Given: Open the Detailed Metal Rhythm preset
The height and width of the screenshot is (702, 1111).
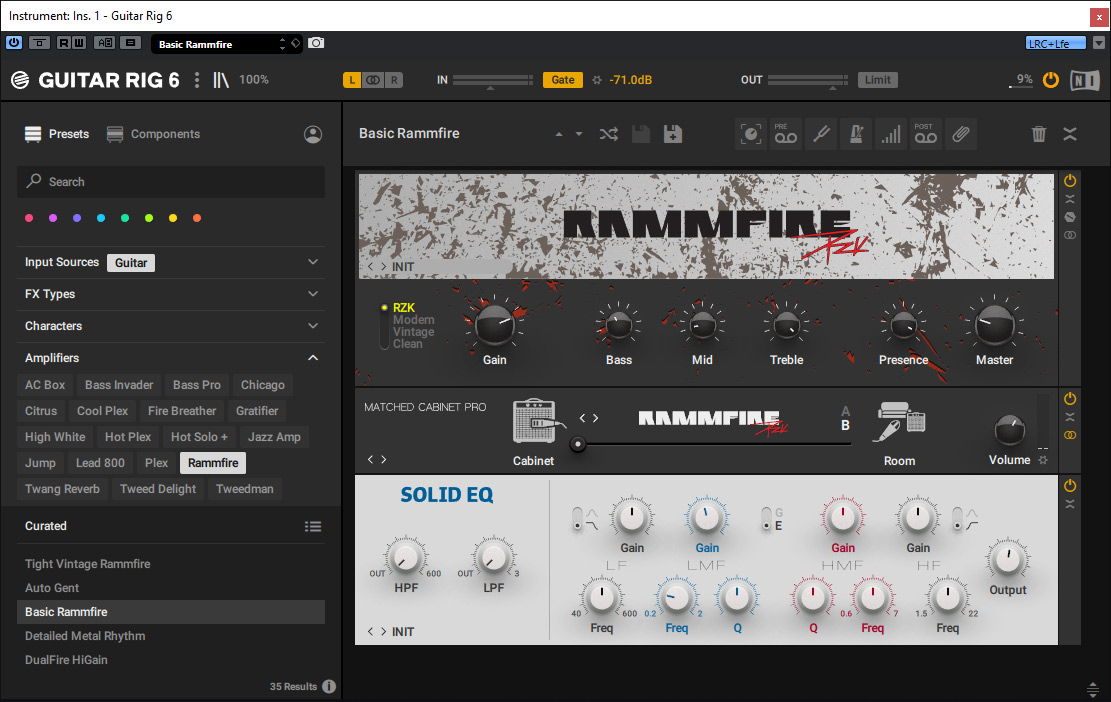Looking at the screenshot, I should pyautogui.click(x=85, y=636).
